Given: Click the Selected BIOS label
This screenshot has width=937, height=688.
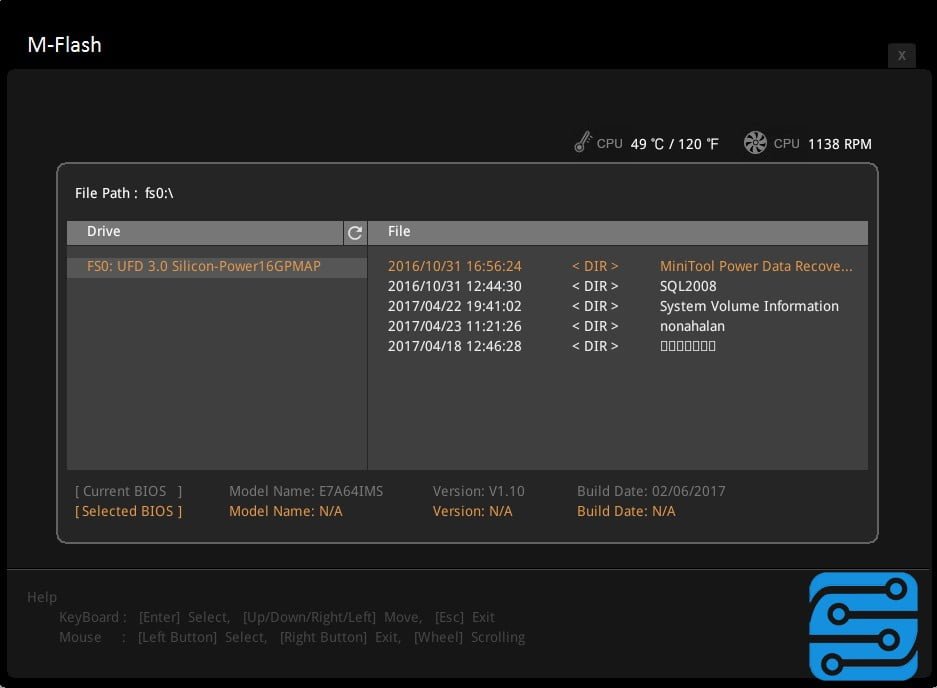Looking at the screenshot, I should tap(129, 512).
